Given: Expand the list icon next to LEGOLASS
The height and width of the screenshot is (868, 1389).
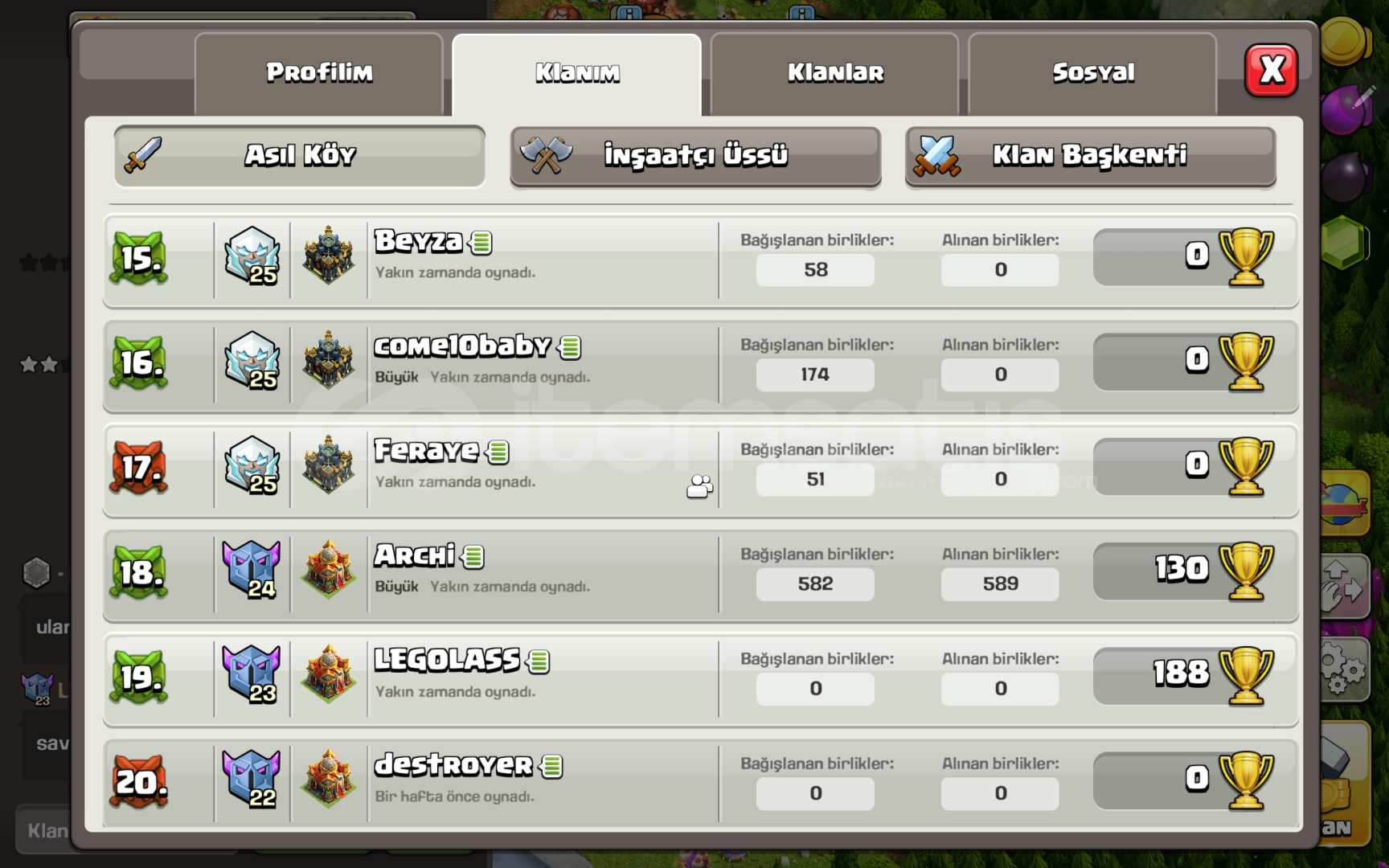Looking at the screenshot, I should coord(539,662).
